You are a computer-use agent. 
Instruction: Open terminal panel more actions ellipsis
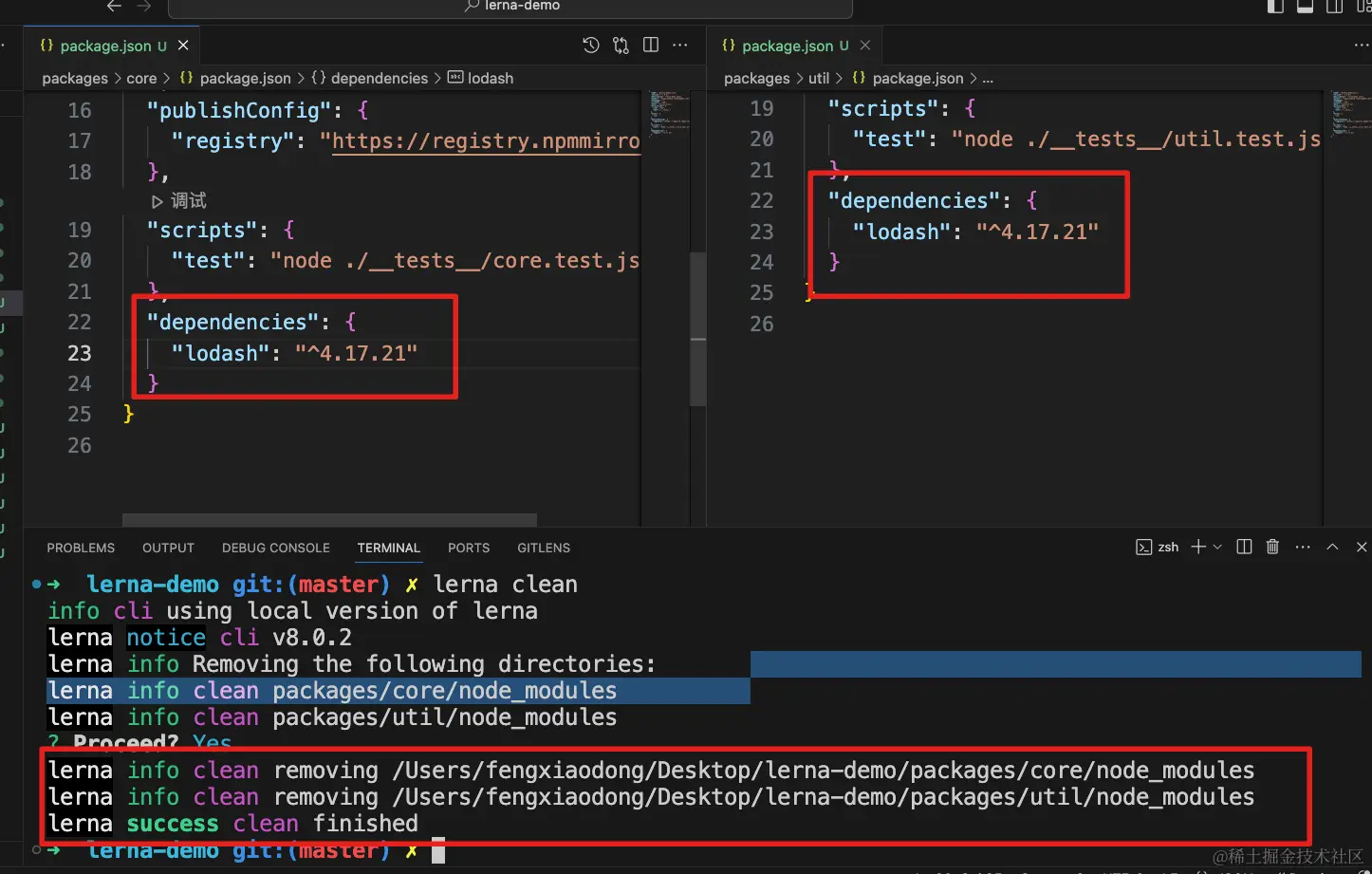(x=1303, y=547)
